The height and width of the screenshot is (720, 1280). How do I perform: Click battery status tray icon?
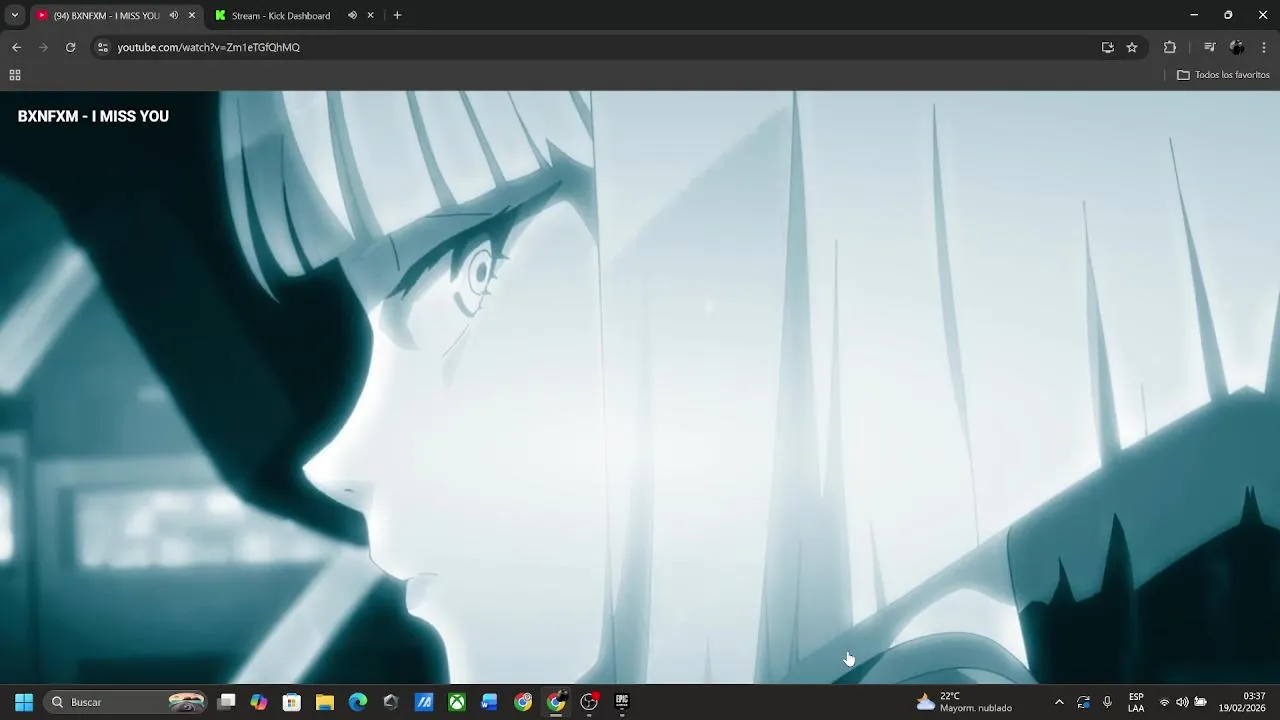1201,702
